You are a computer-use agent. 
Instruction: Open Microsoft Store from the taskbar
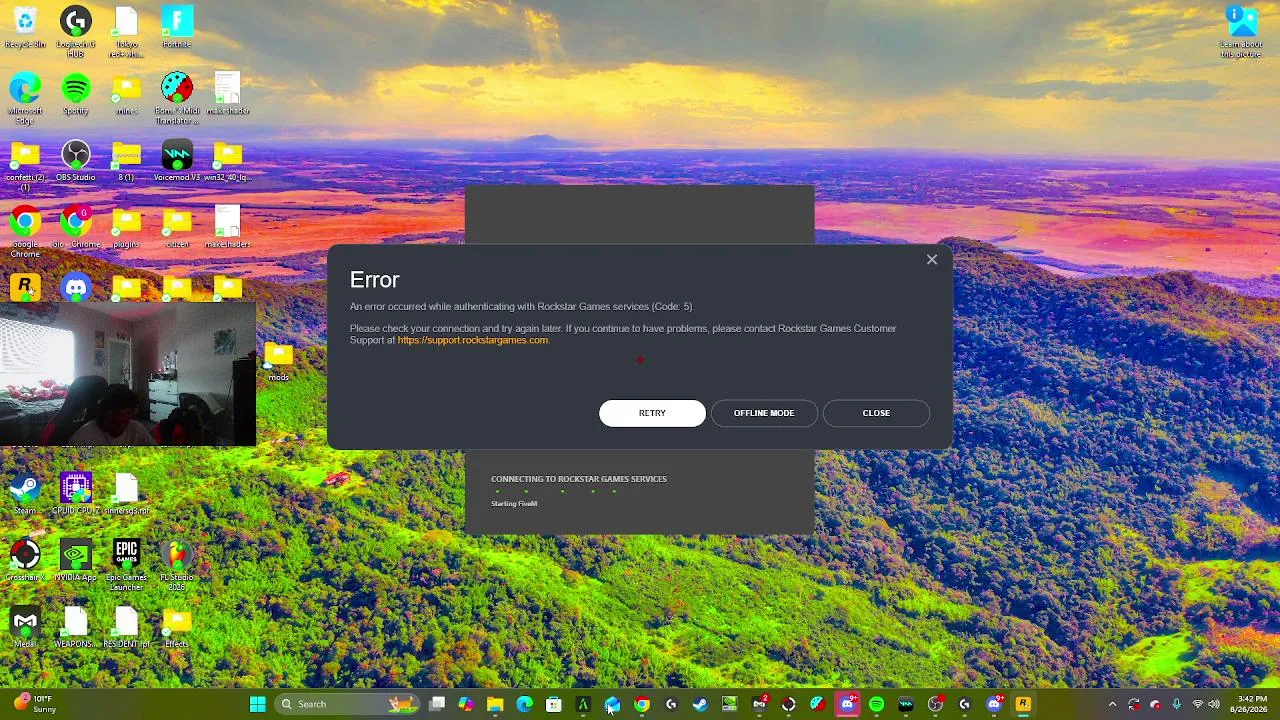click(553, 704)
